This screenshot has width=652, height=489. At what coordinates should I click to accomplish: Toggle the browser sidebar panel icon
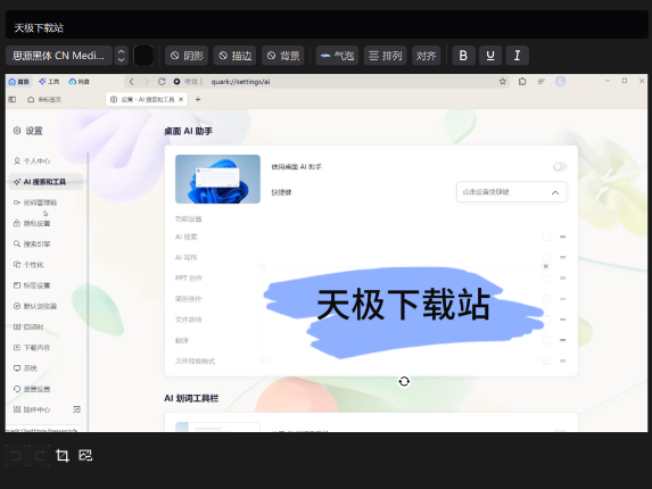(12, 99)
